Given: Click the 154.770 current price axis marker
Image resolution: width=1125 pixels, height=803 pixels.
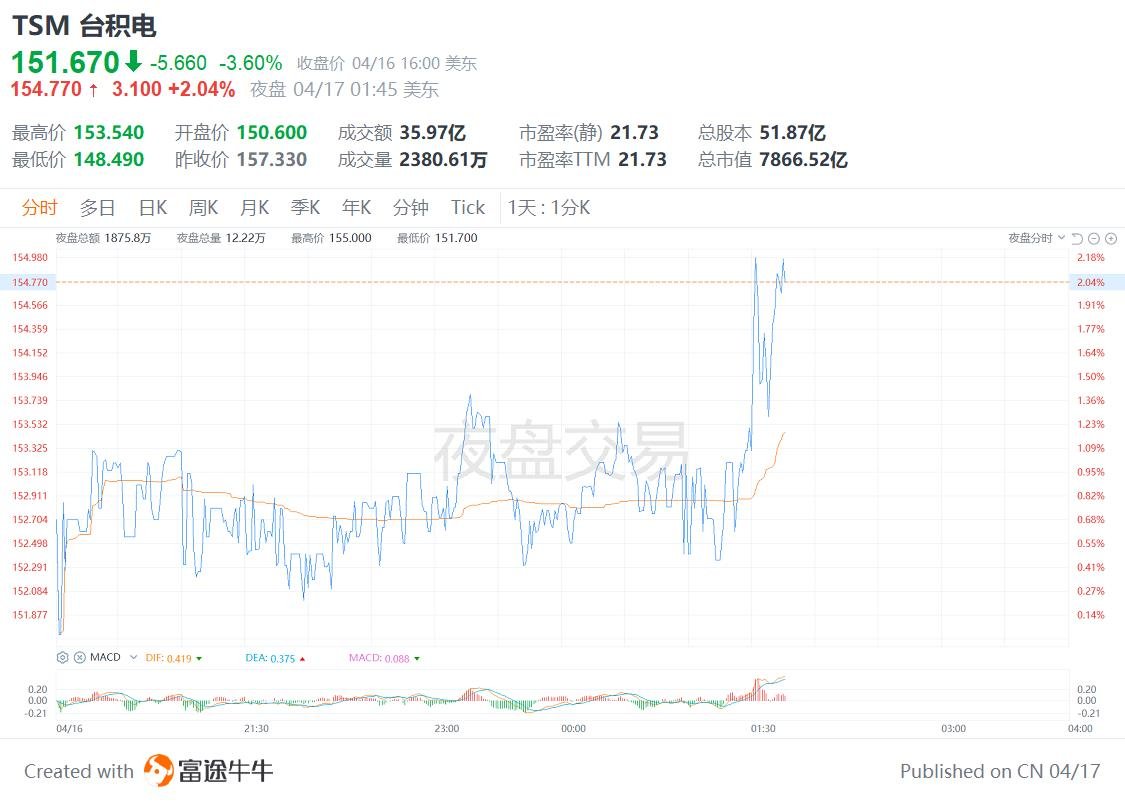Looking at the screenshot, I should click(x=29, y=282).
